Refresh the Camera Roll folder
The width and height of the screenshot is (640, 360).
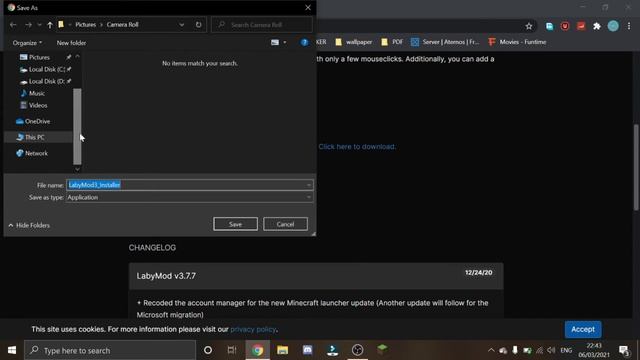point(198,25)
